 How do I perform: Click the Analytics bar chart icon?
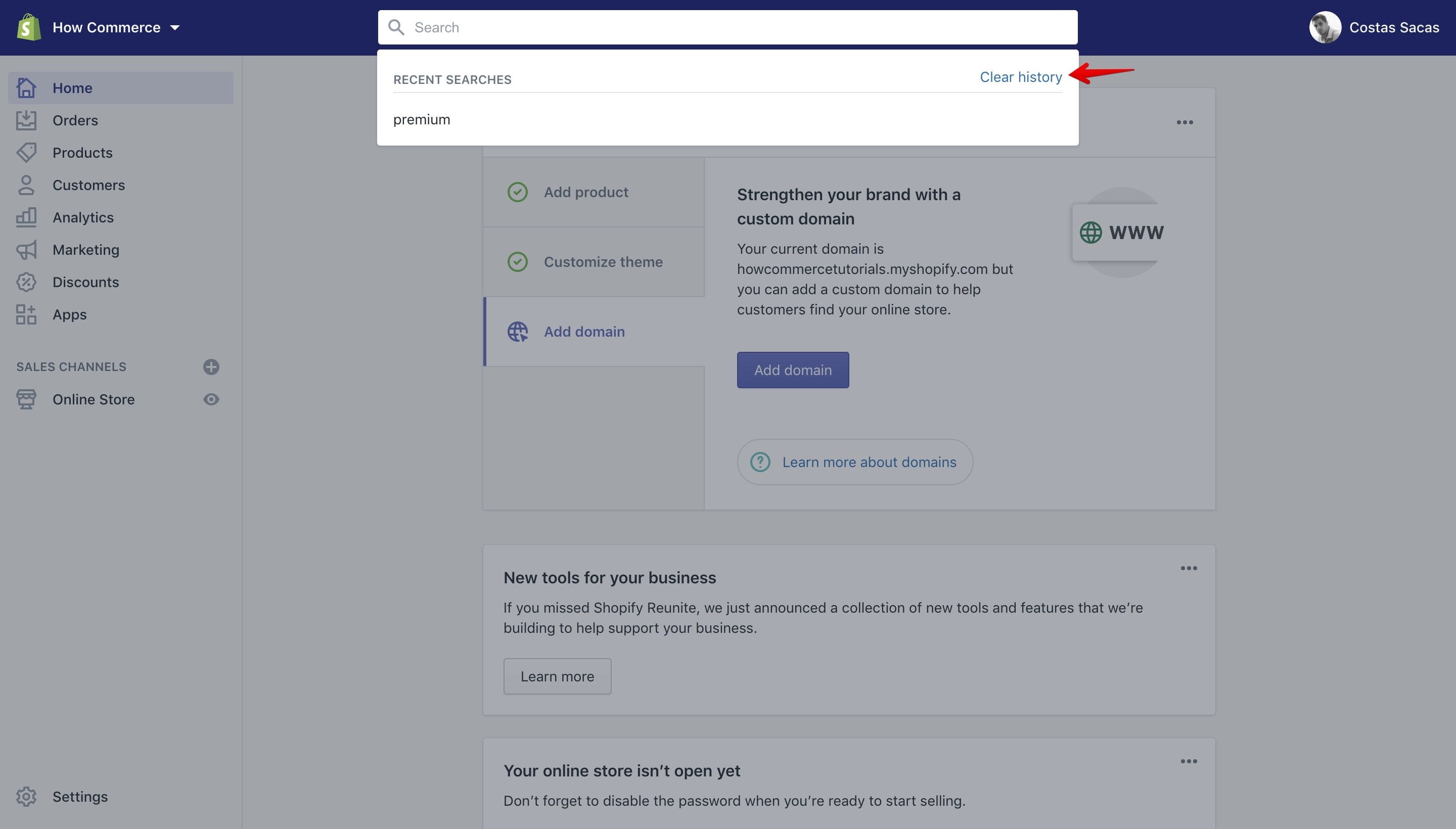(x=26, y=217)
